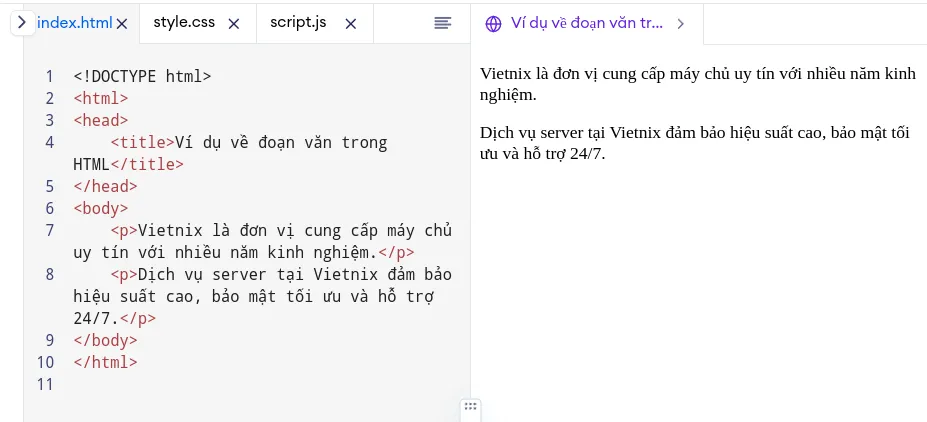Expand the preview tab chevron arrow
The width and height of the screenshot is (927, 422).
point(680,24)
